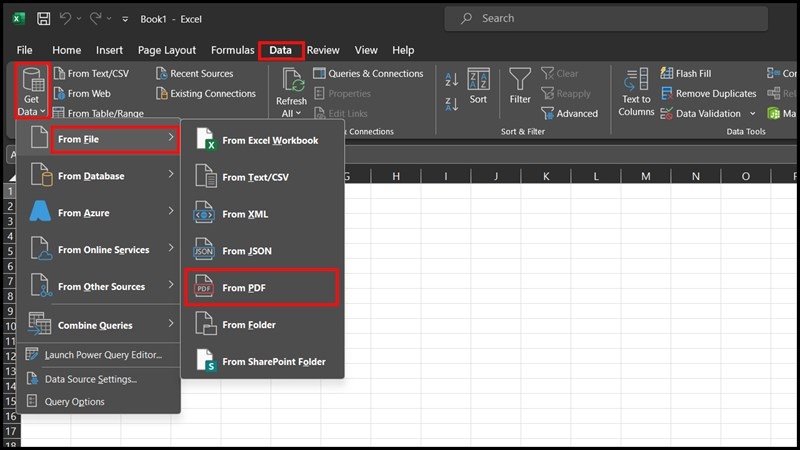Click the Save icon in title bar
The width and height of the screenshot is (800, 450).
pos(43,18)
